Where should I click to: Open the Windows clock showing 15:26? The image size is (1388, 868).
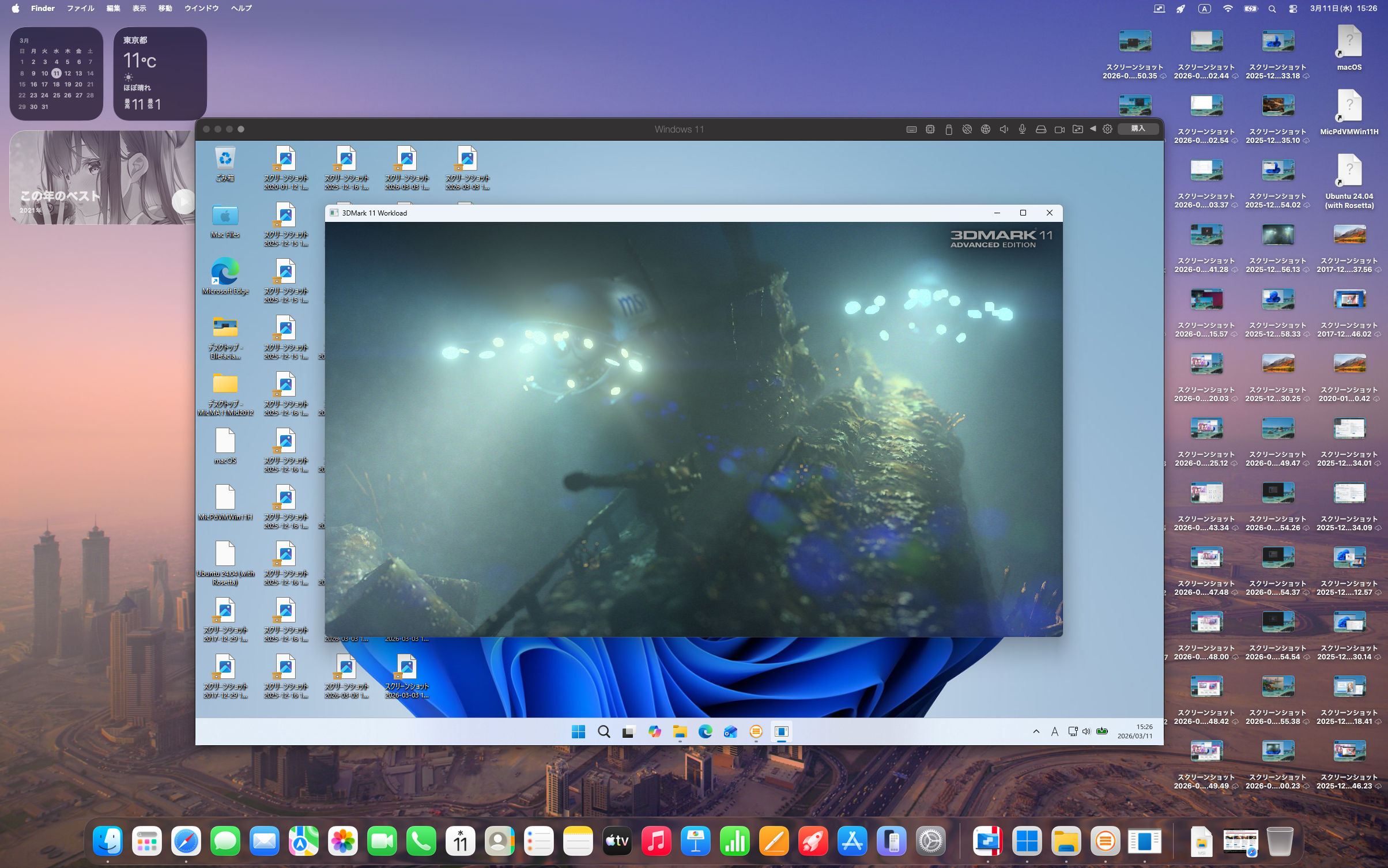click(x=1134, y=731)
